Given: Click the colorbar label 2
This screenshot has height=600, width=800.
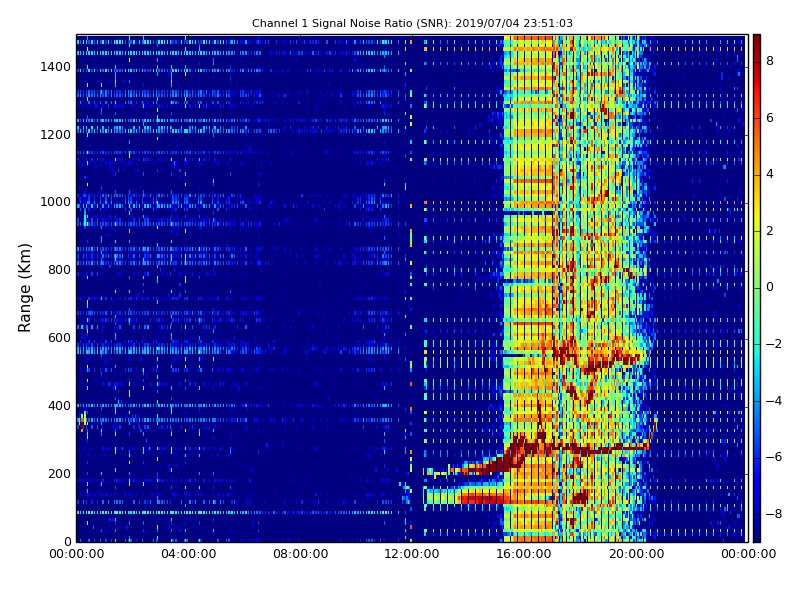Looking at the screenshot, I should coord(770,231).
